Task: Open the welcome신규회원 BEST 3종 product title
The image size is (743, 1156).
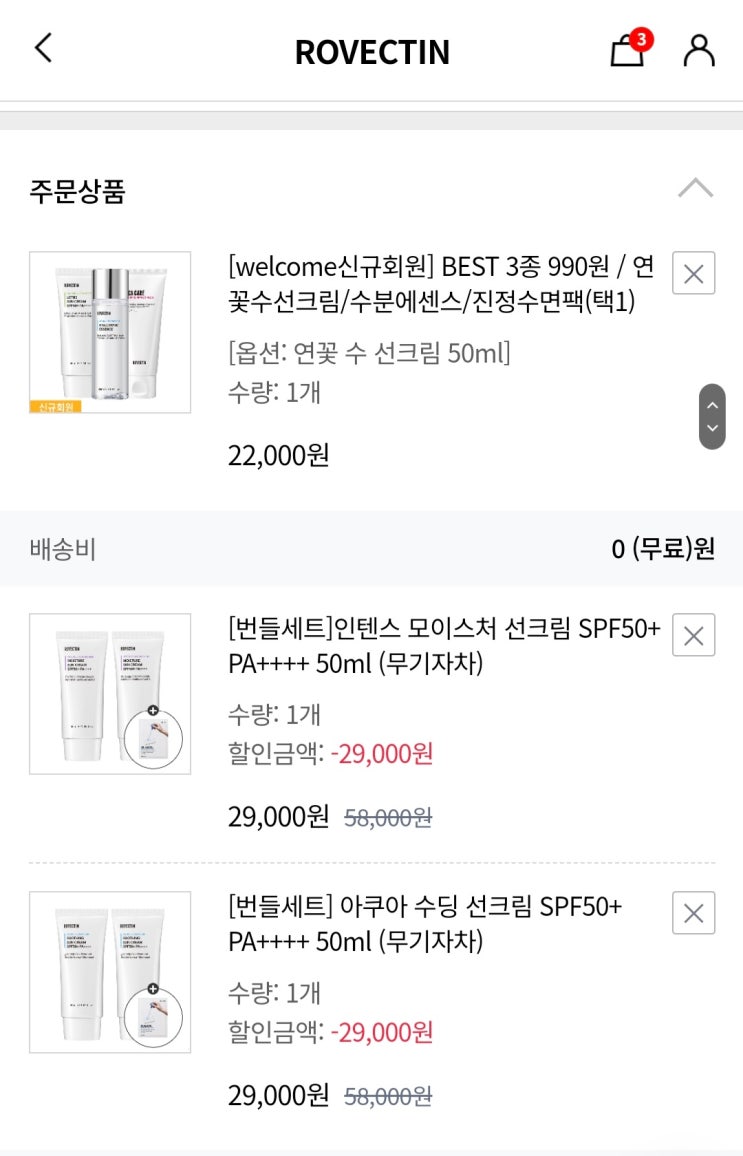Action: click(x=440, y=284)
